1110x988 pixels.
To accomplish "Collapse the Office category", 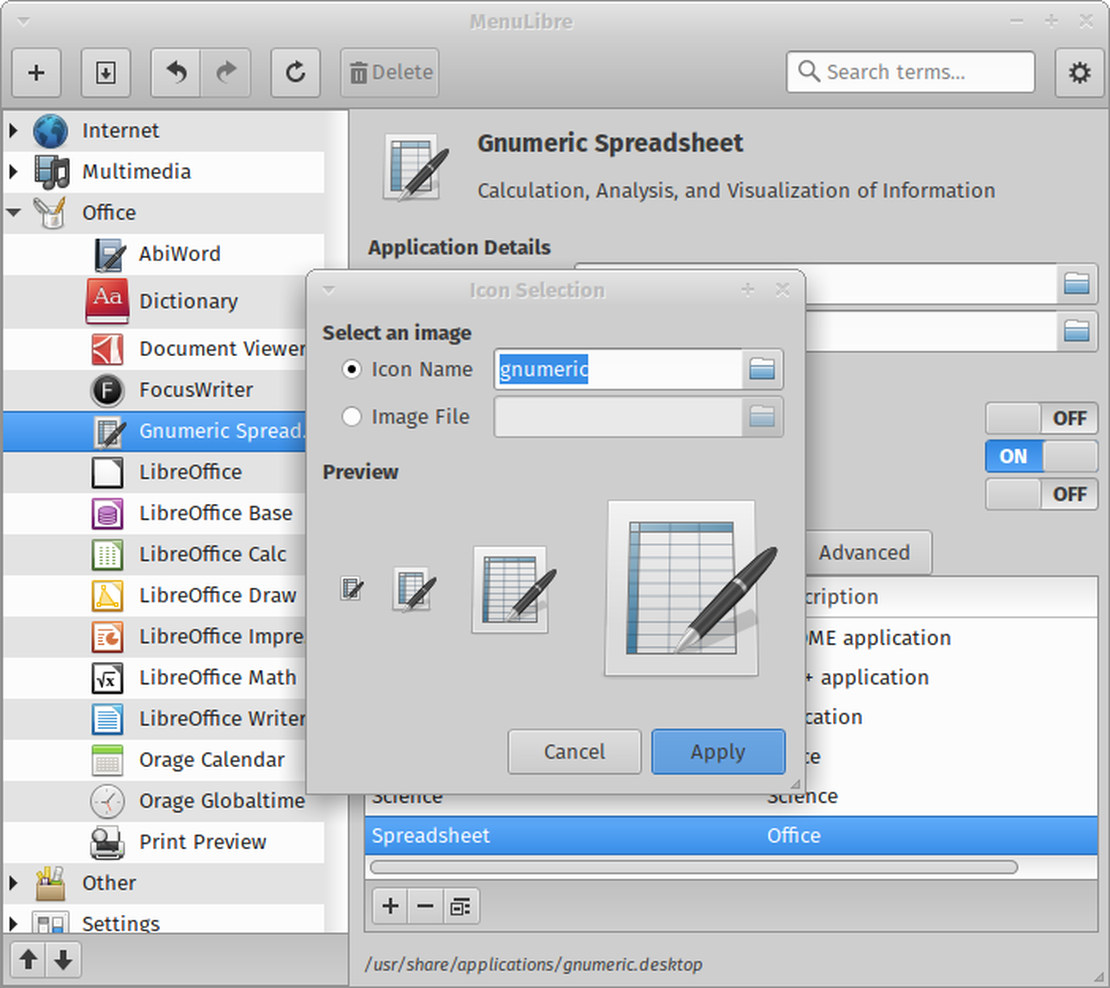I will (14, 212).
